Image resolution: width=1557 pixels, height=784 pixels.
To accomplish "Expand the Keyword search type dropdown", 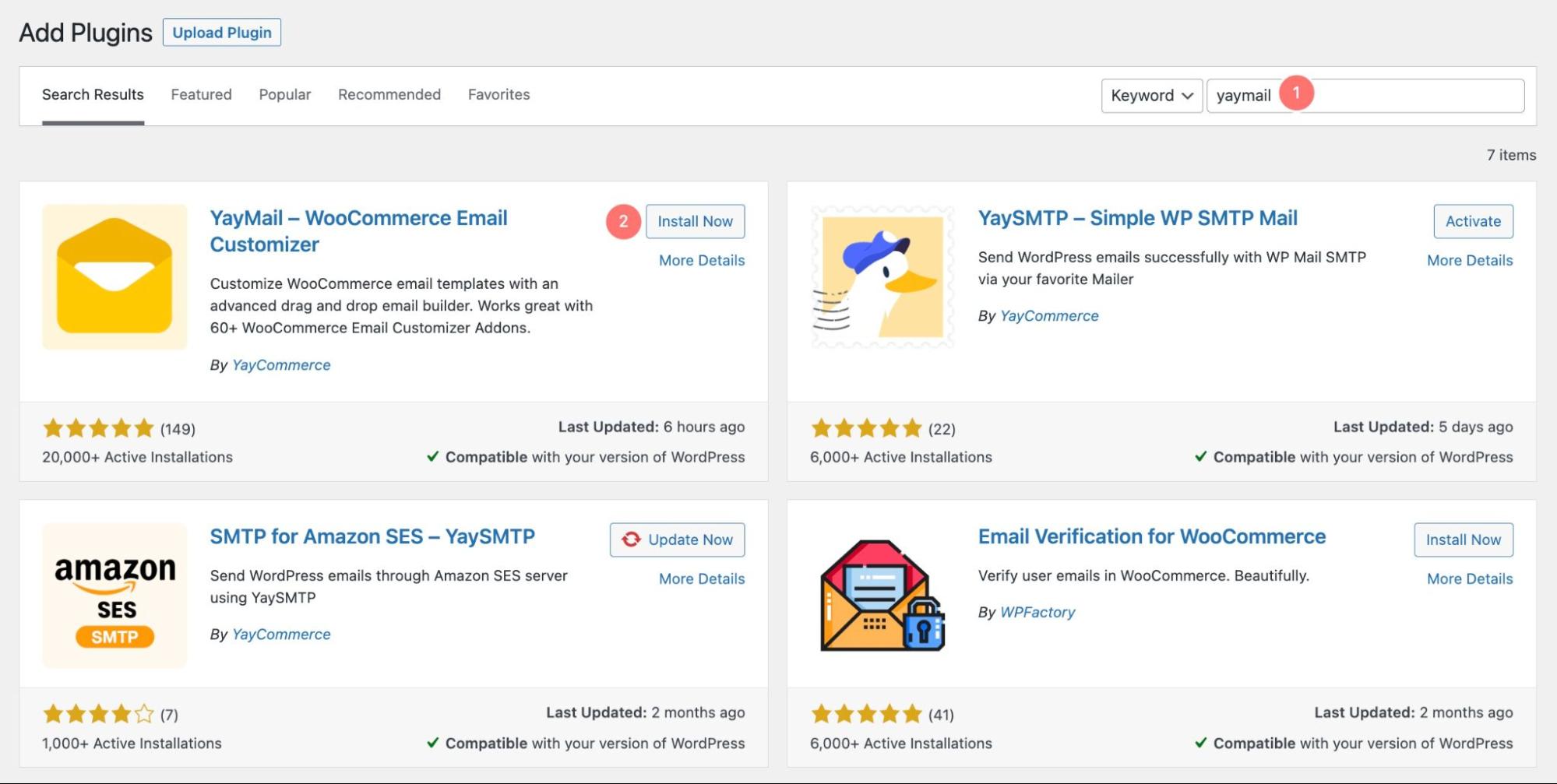I will tap(1152, 96).
